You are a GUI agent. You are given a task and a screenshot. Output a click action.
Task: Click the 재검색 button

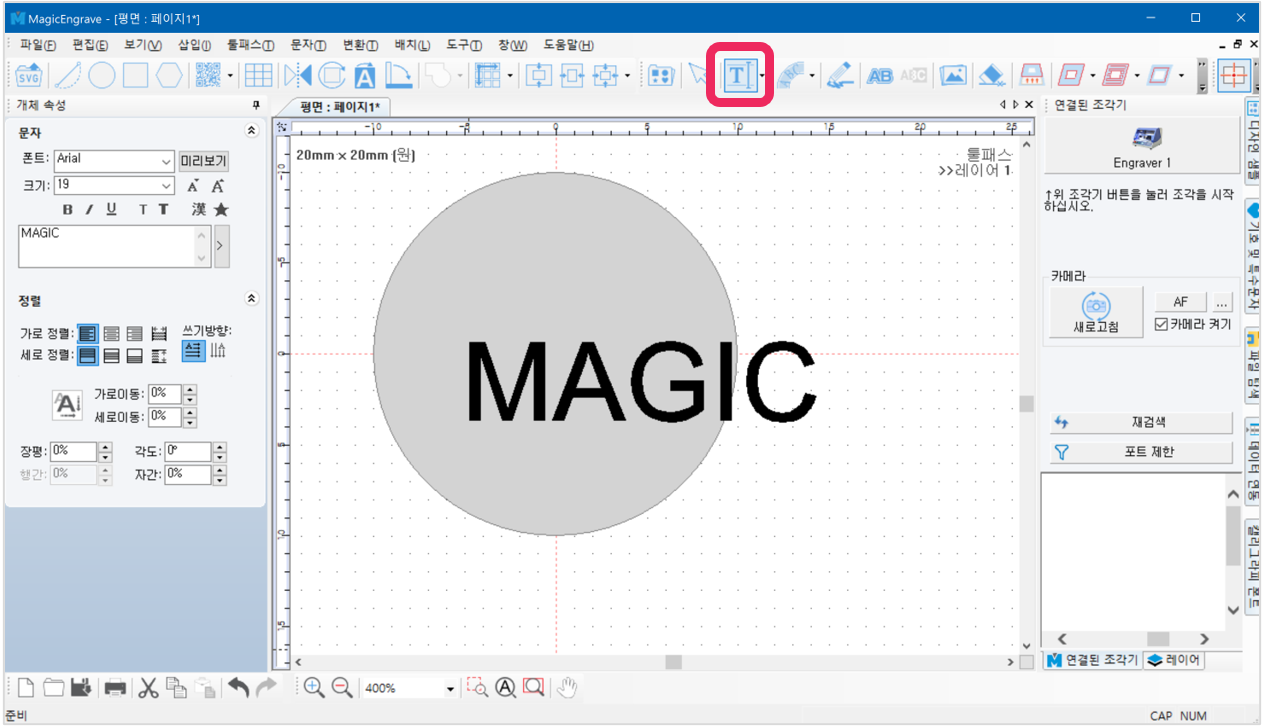point(1141,423)
